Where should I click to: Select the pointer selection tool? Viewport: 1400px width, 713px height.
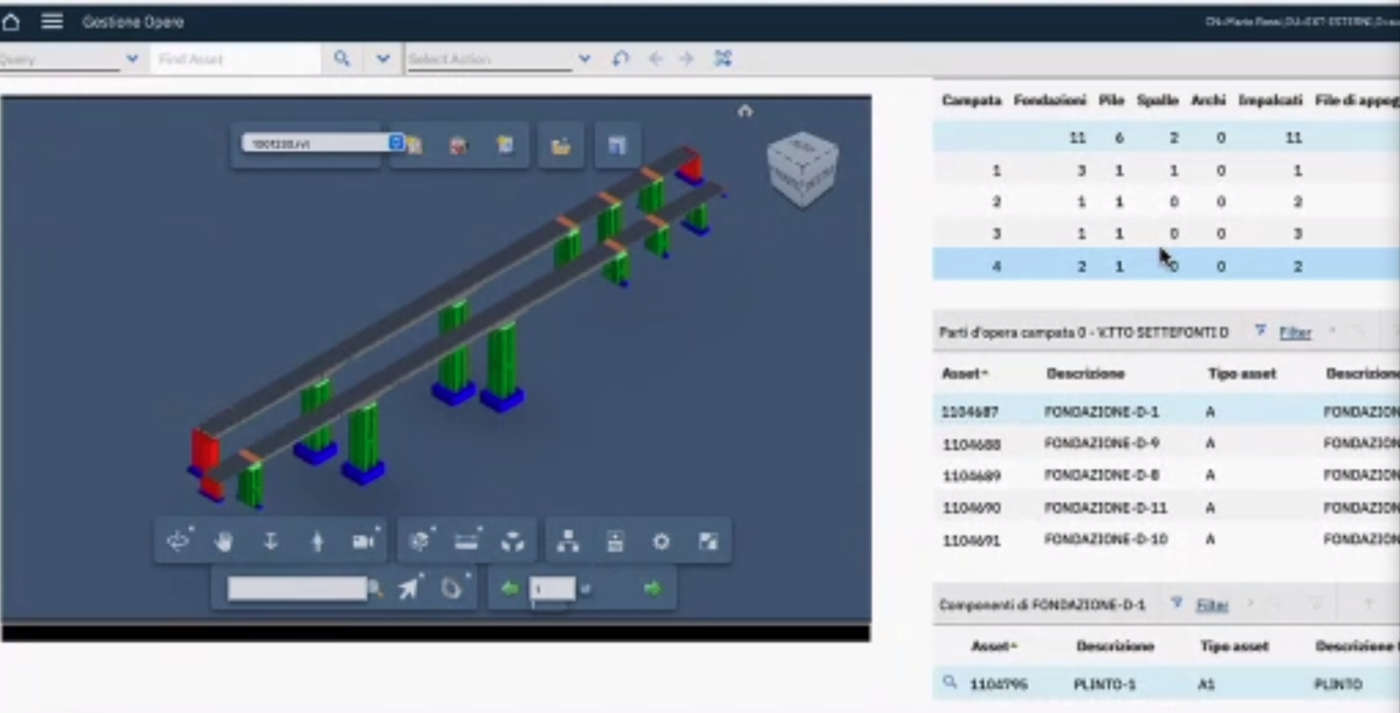[x=409, y=588]
